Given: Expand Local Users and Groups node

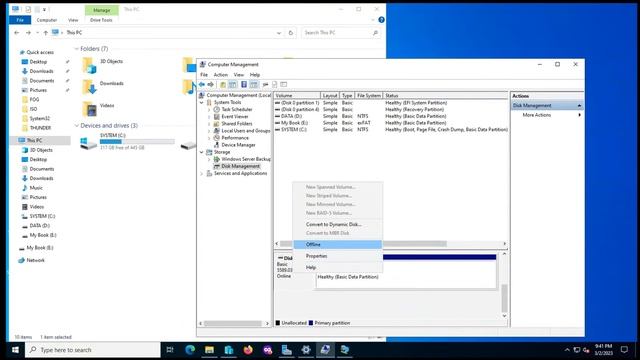Looking at the screenshot, I should pos(209,131).
